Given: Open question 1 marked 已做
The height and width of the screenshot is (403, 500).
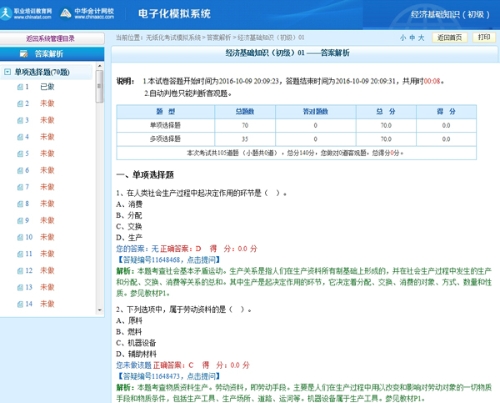Looking at the screenshot, I should pyautogui.click(x=47, y=87).
